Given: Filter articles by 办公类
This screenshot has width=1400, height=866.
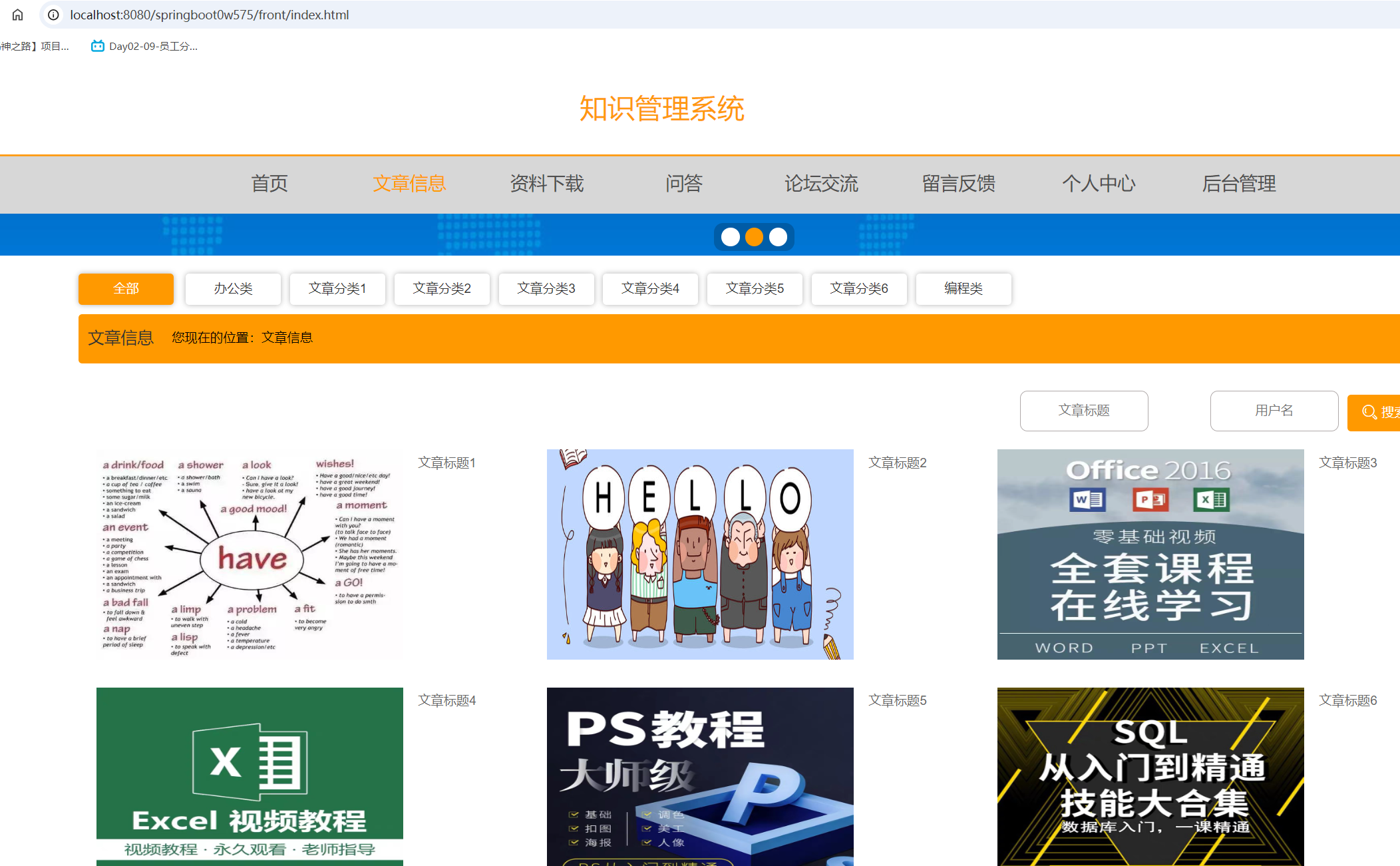Looking at the screenshot, I should tap(232, 288).
